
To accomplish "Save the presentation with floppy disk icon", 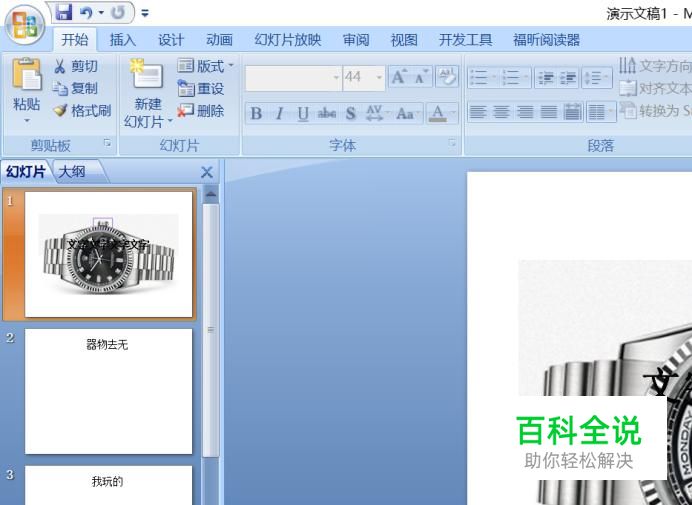I will tap(64, 13).
